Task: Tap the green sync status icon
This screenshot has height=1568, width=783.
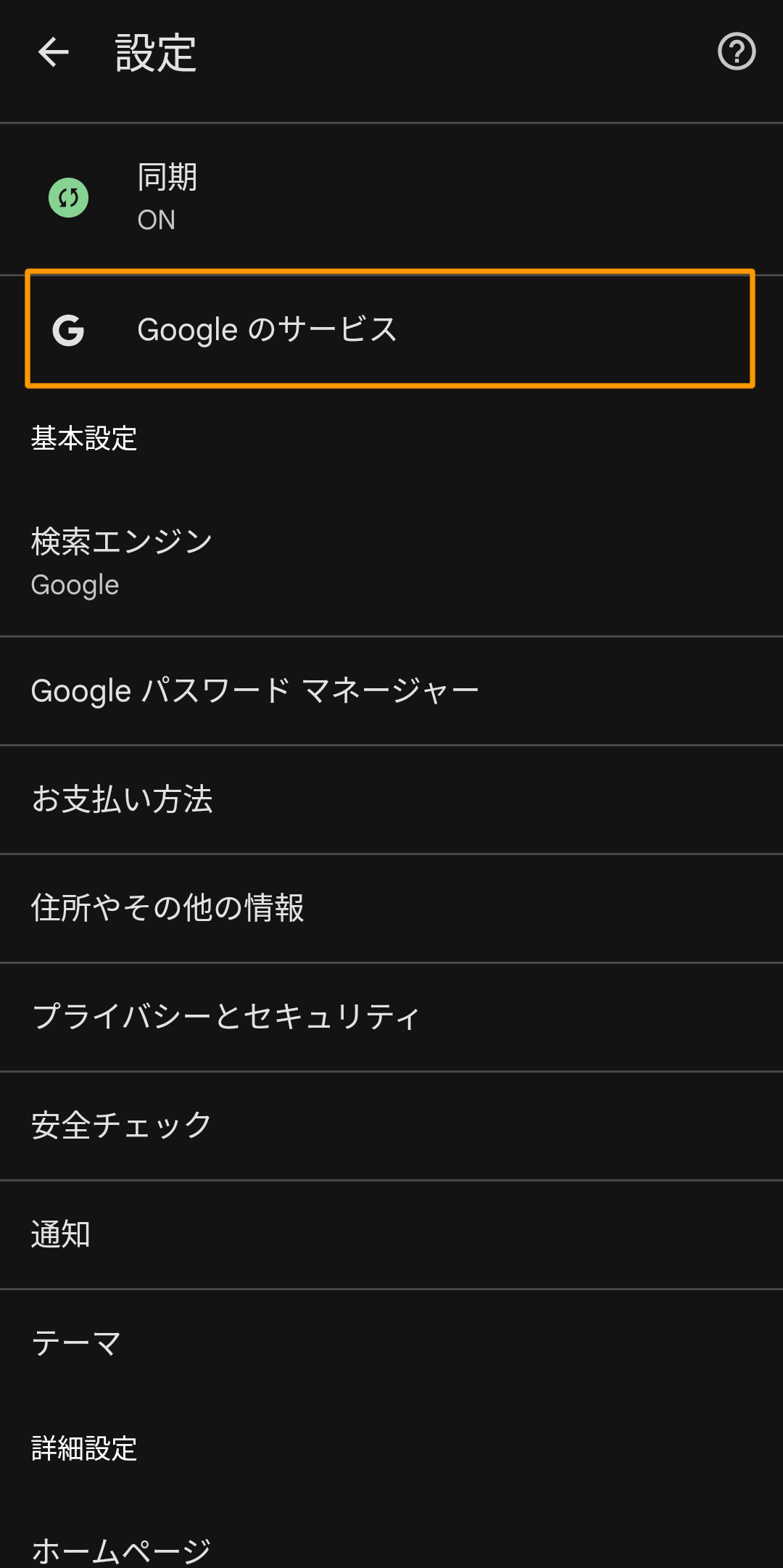Action: point(69,198)
